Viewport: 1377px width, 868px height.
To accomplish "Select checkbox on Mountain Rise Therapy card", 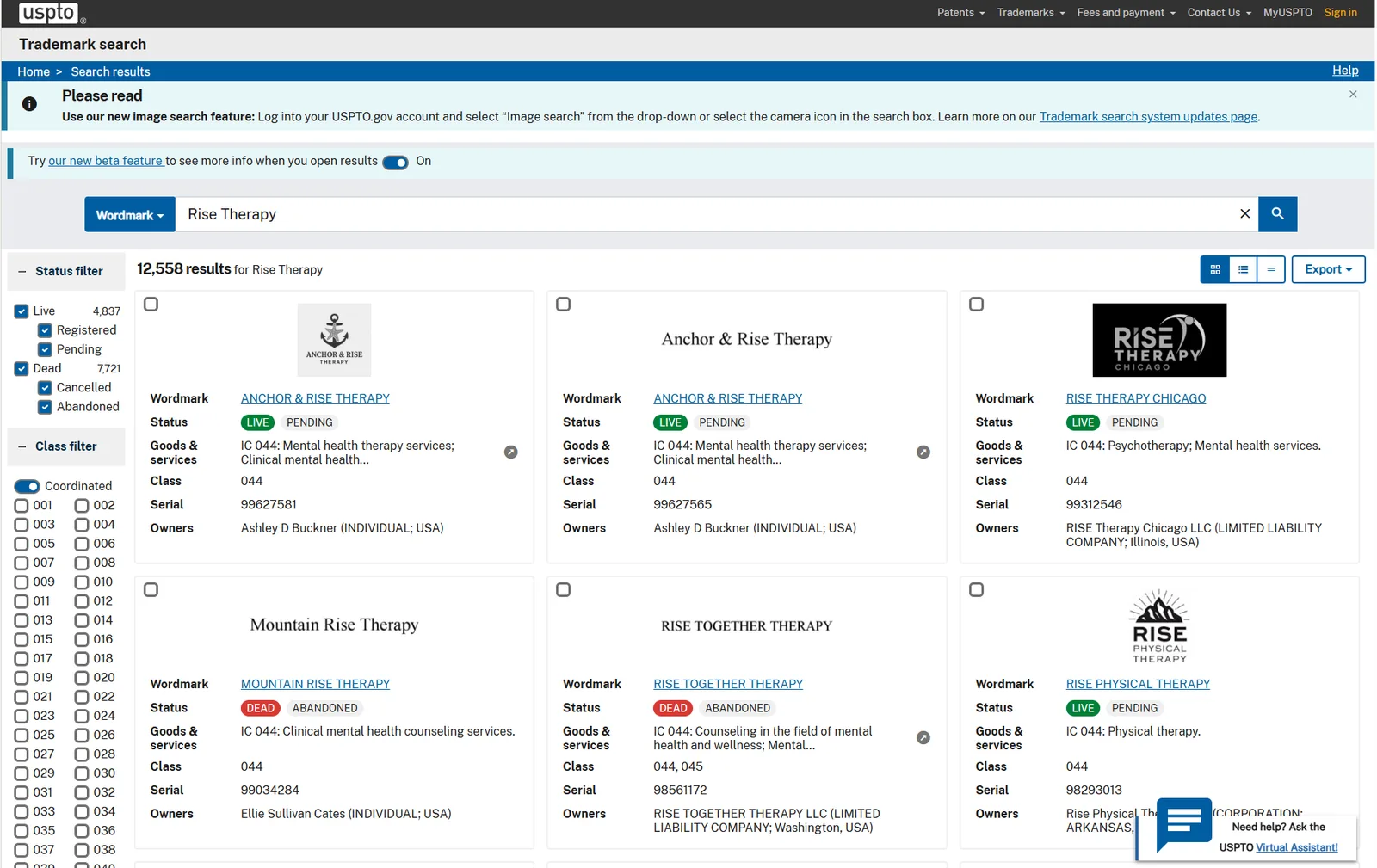I will [x=151, y=590].
